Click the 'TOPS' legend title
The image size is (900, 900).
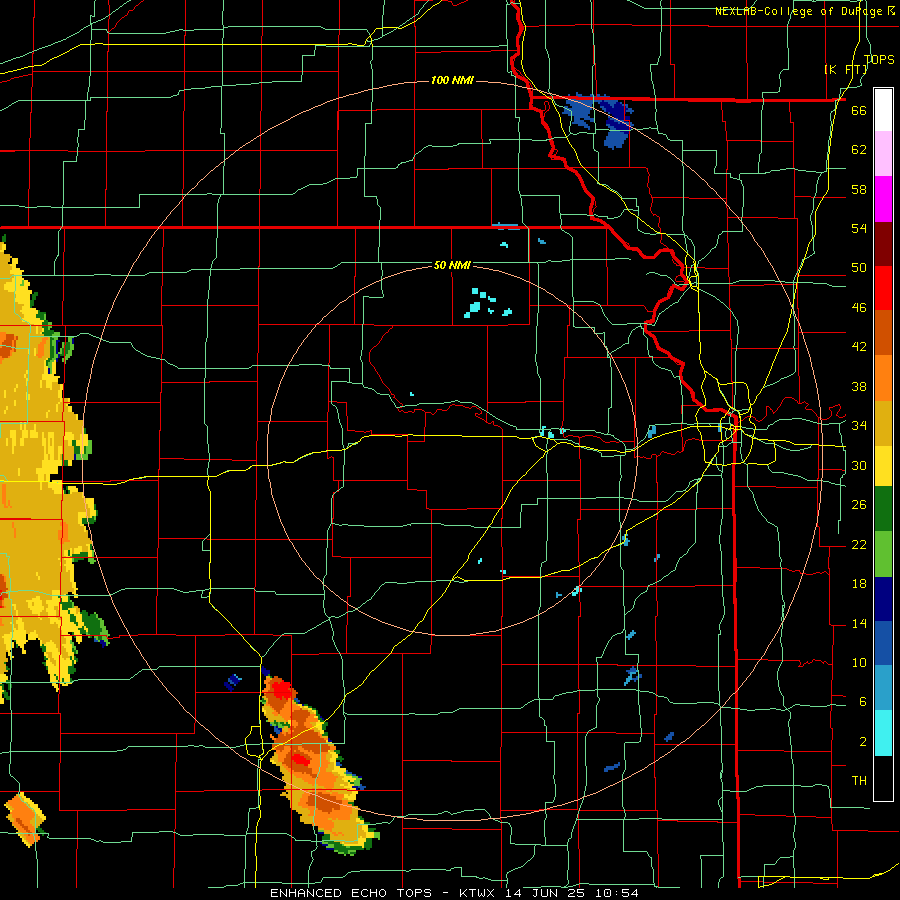(879, 59)
